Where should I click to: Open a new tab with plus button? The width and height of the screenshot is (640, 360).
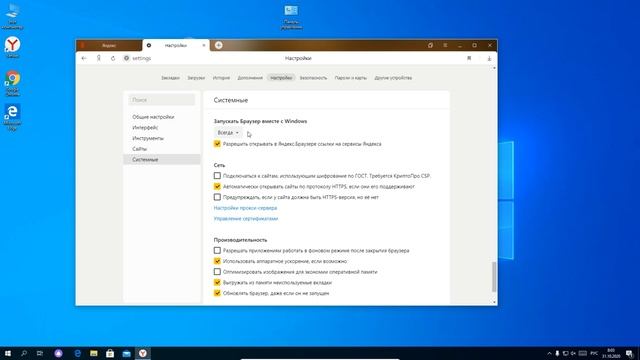219,45
